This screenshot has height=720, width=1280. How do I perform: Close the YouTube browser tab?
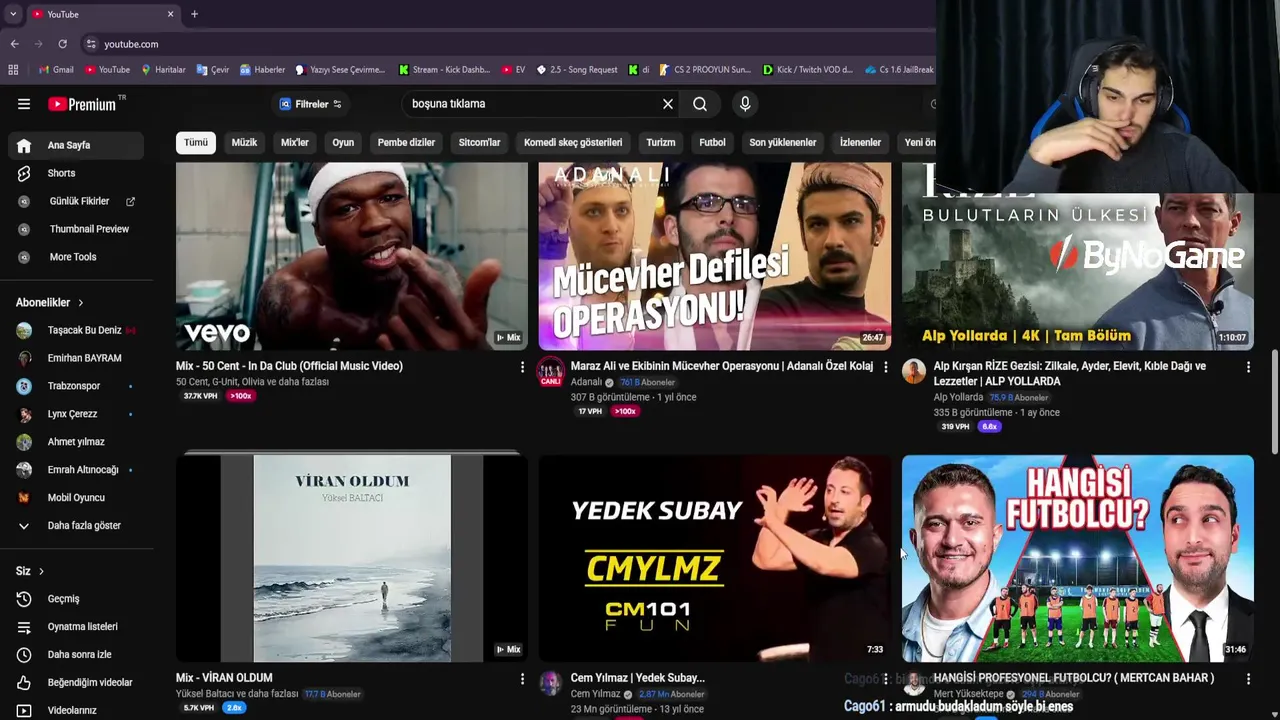(x=170, y=14)
